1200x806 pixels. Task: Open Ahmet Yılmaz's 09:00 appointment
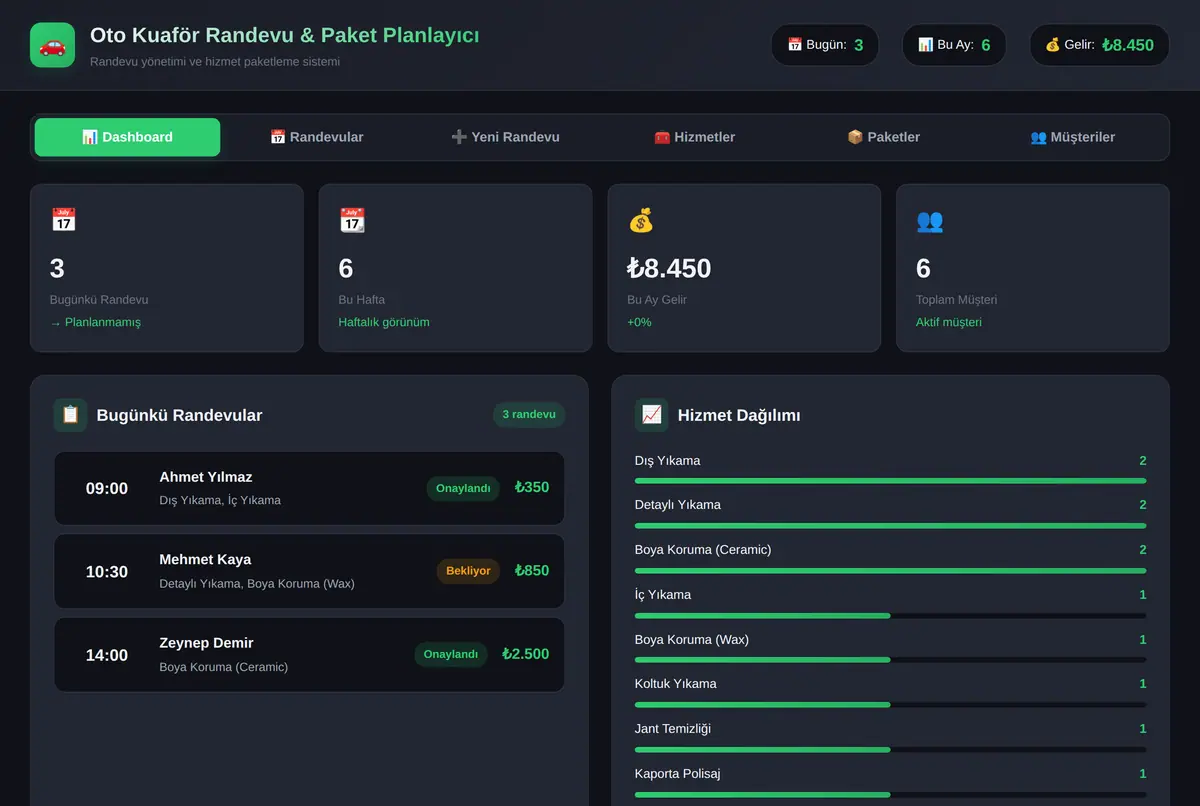(x=309, y=488)
